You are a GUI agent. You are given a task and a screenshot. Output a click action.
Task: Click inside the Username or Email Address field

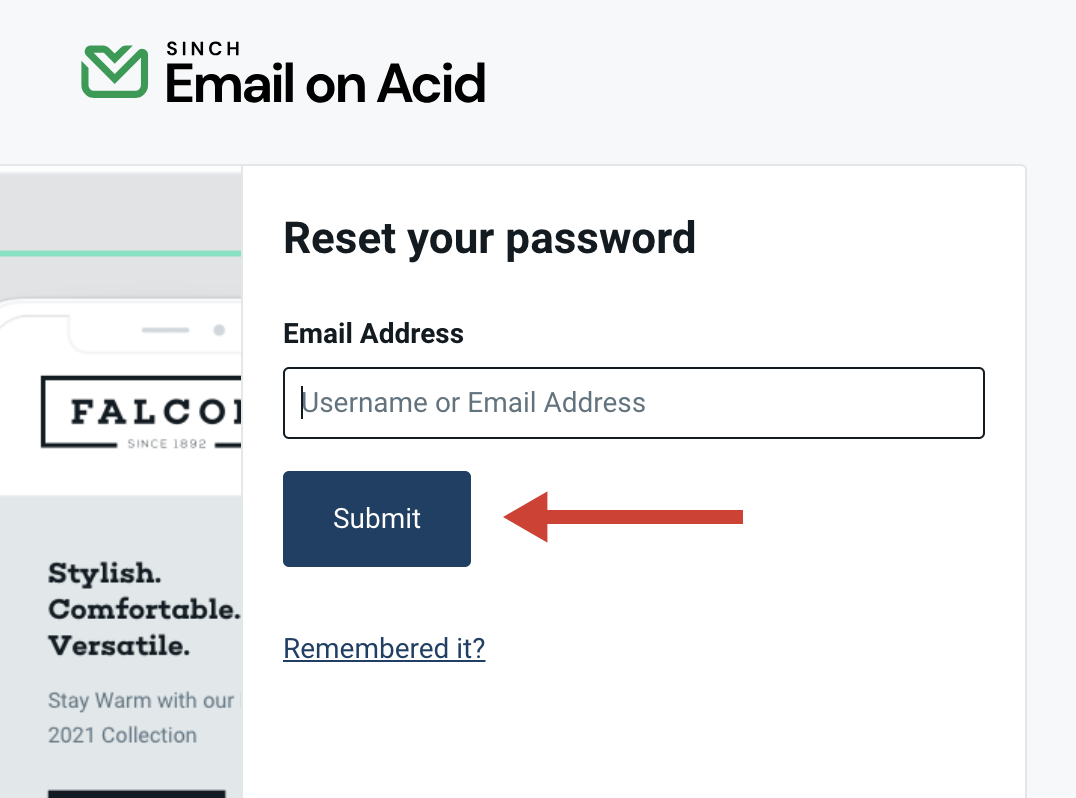point(634,403)
